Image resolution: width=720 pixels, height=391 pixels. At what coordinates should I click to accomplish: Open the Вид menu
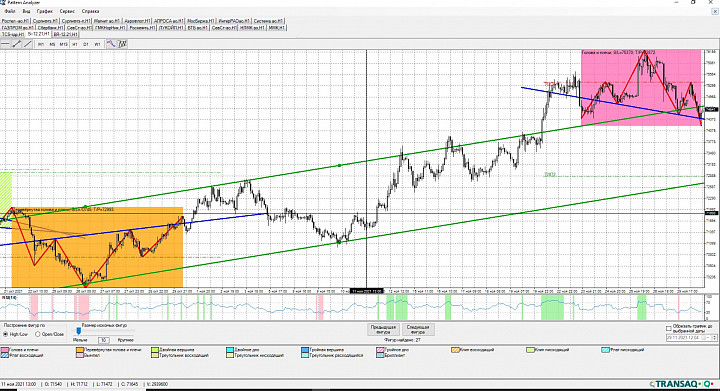click(x=26, y=11)
